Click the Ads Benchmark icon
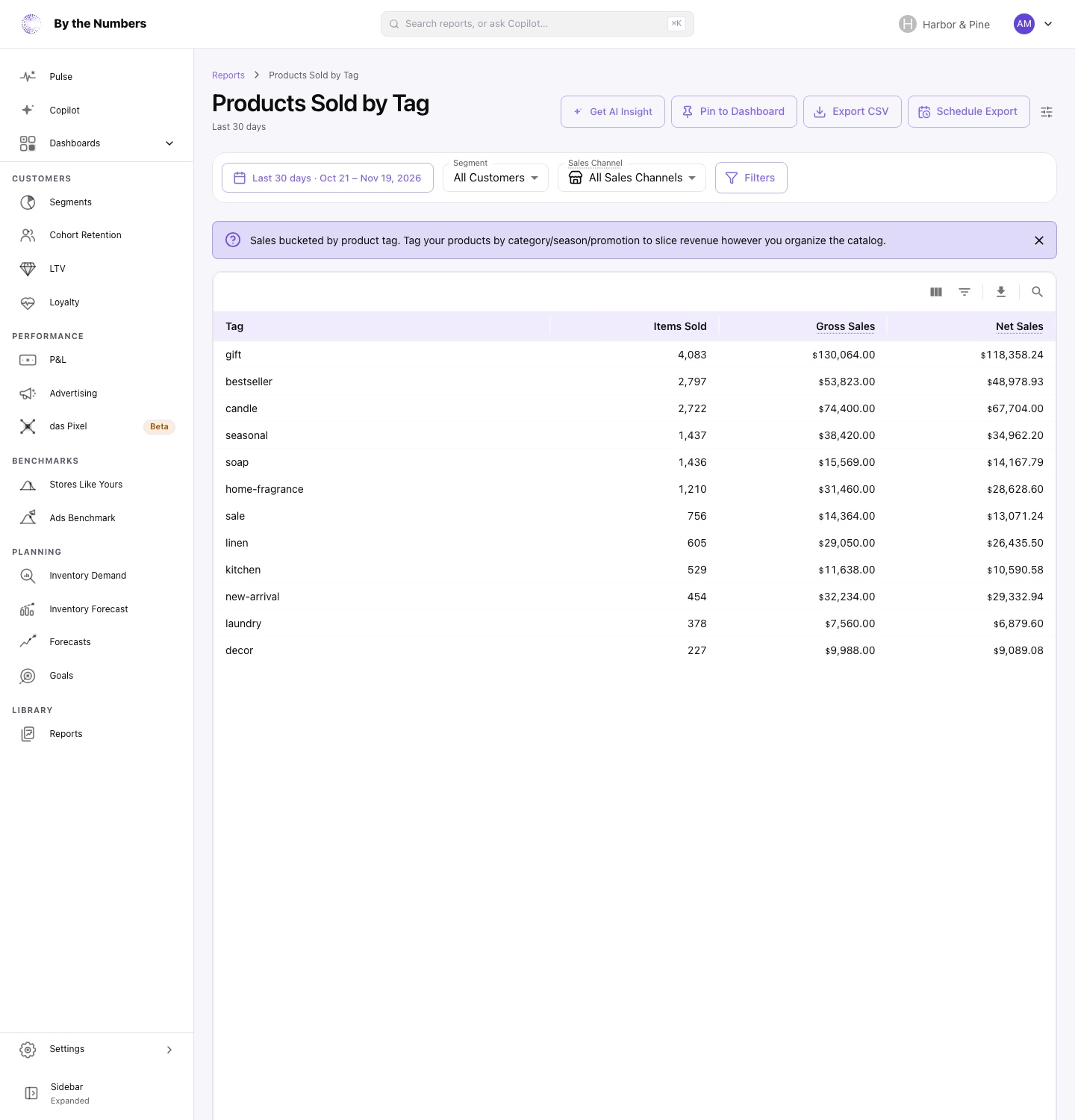 28,517
